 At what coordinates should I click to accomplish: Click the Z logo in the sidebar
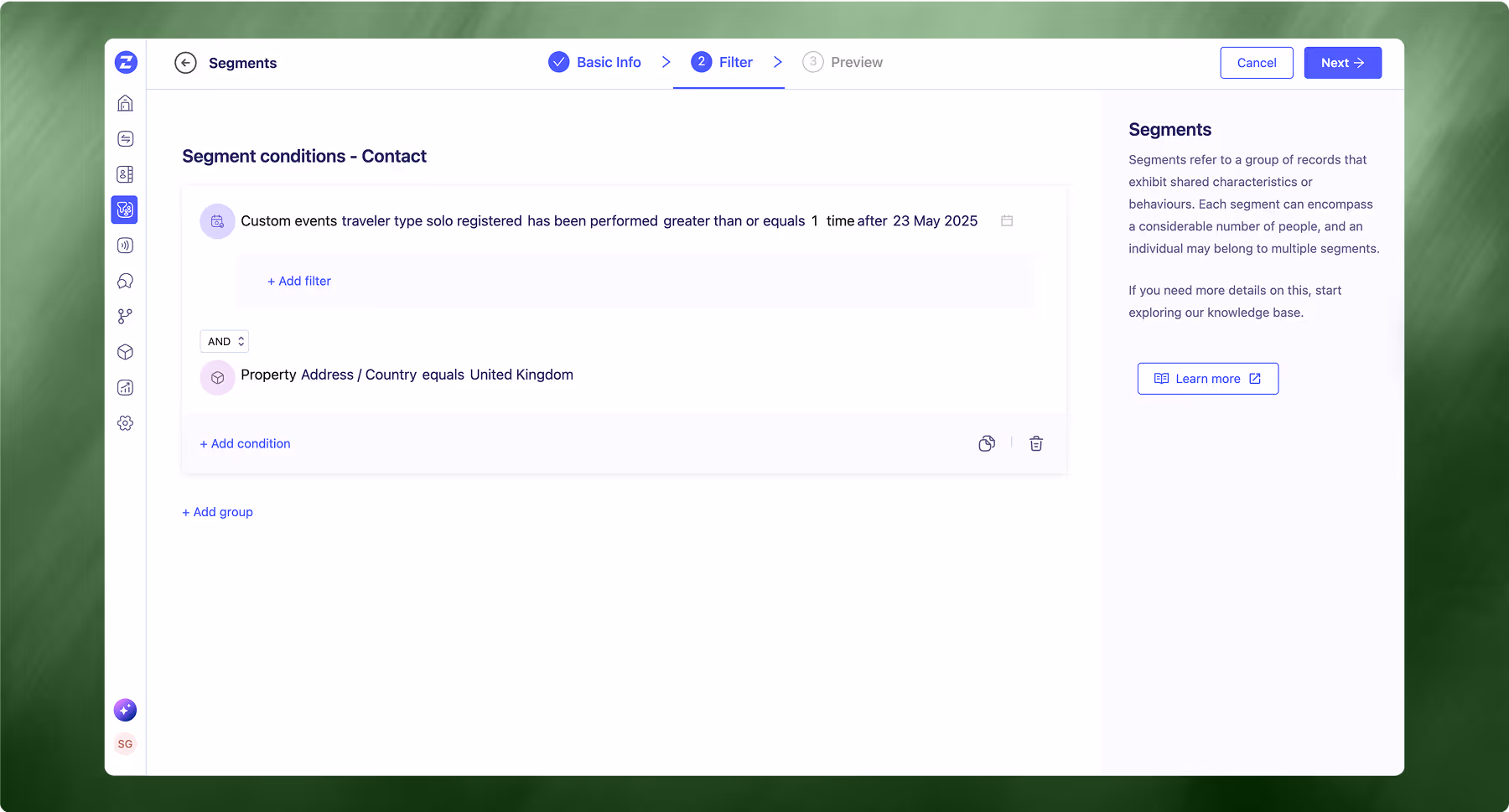click(126, 62)
